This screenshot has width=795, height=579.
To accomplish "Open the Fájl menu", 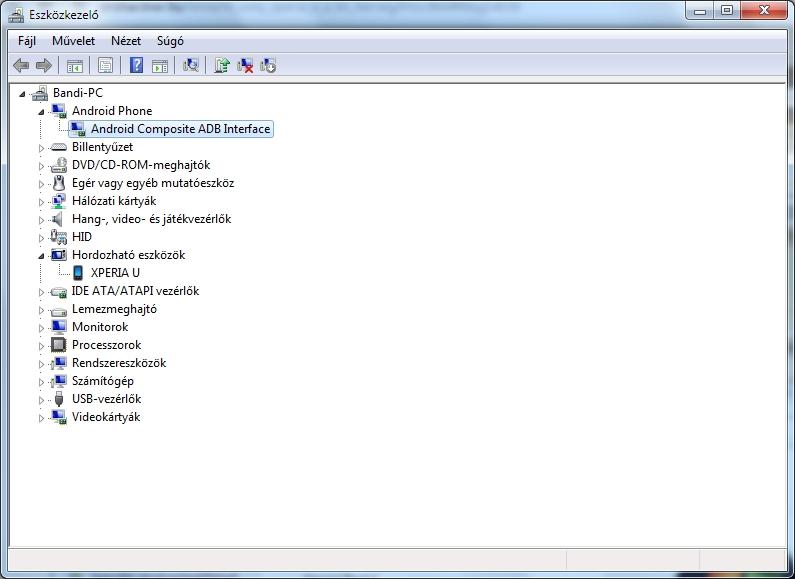I will pos(27,41).
